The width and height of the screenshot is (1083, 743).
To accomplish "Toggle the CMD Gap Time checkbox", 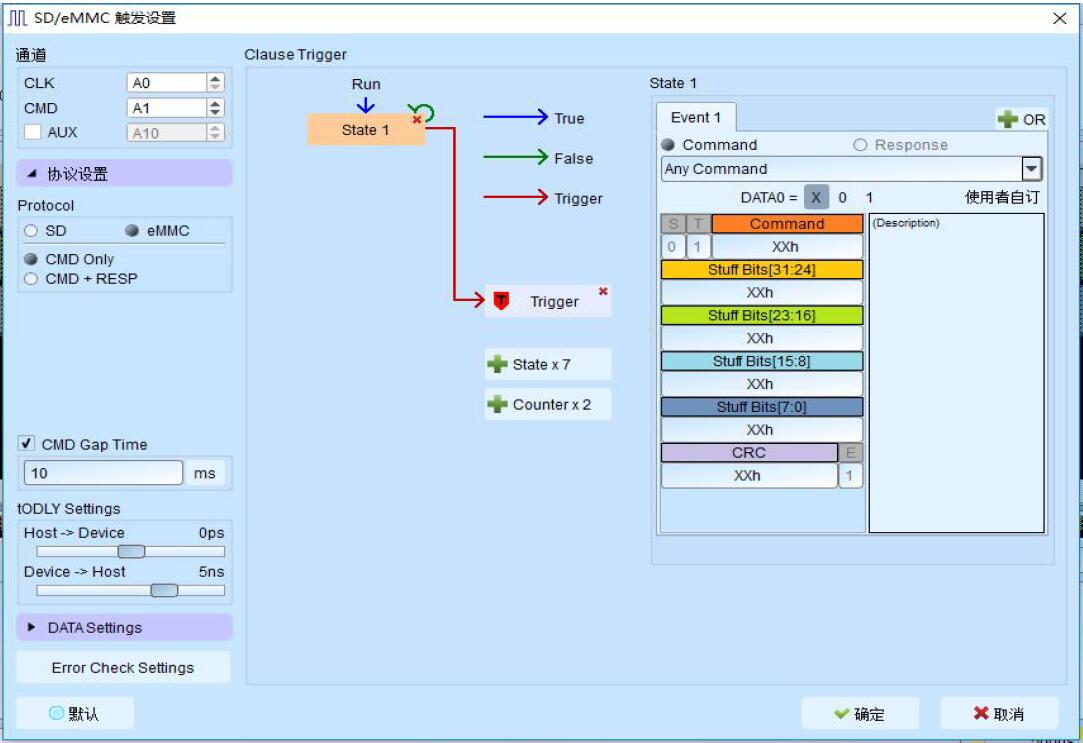I will click(27, 444).
